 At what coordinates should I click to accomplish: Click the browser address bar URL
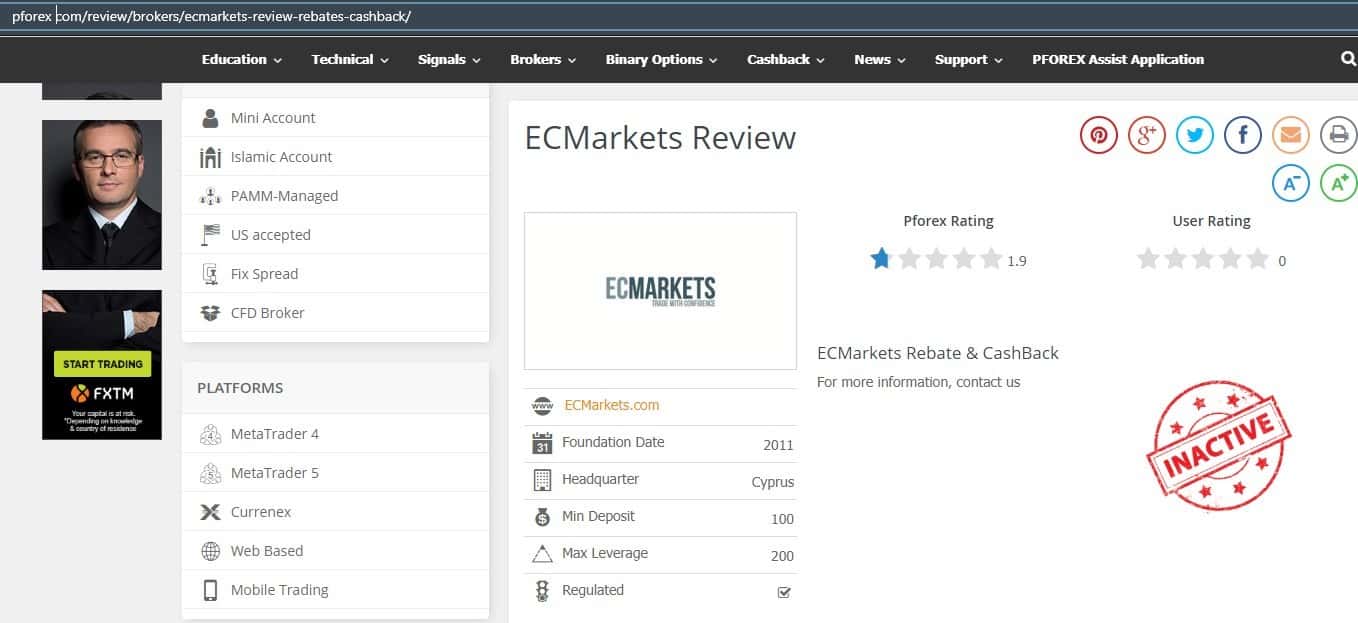point(211,17)
